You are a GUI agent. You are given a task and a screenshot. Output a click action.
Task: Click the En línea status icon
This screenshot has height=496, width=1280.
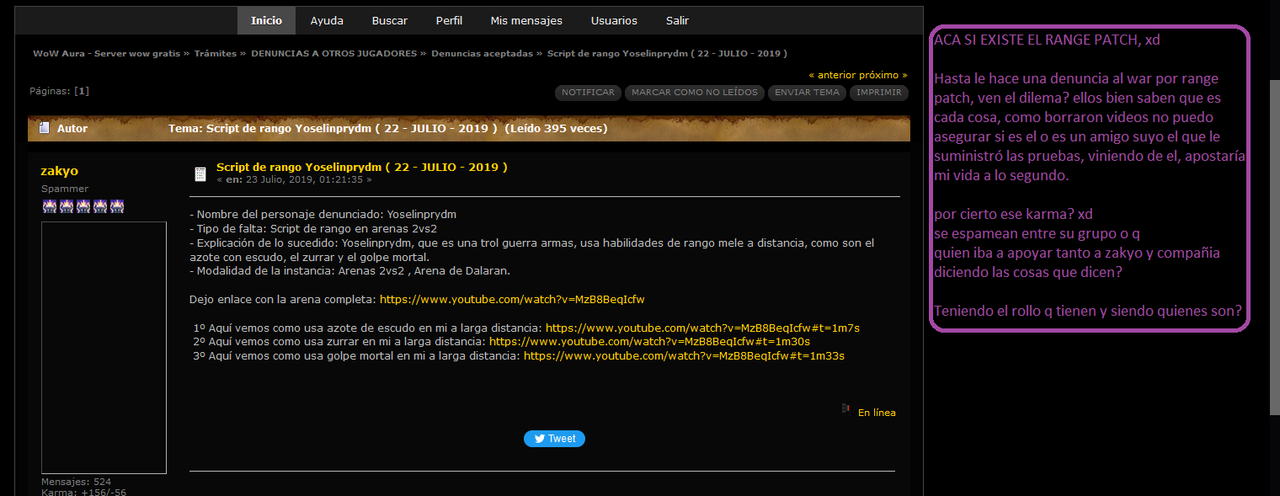click(x=846, y=409)
